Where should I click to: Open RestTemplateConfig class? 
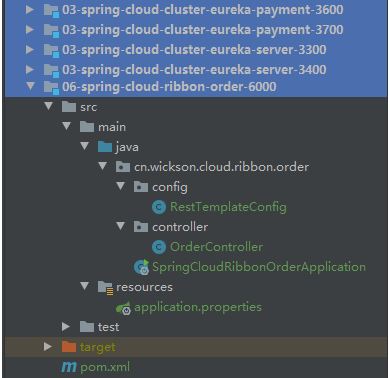click(x=228, y=207)
